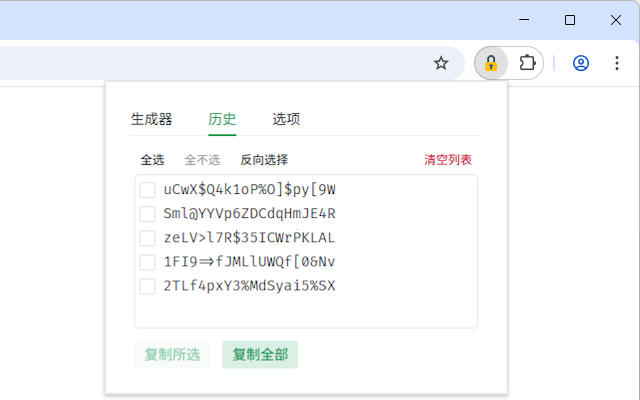This screenshot has width=640, height=400.
Task: Click password text 2TLf4pxY3%MdSyai5%SX
Action: (x=249, y=286)
